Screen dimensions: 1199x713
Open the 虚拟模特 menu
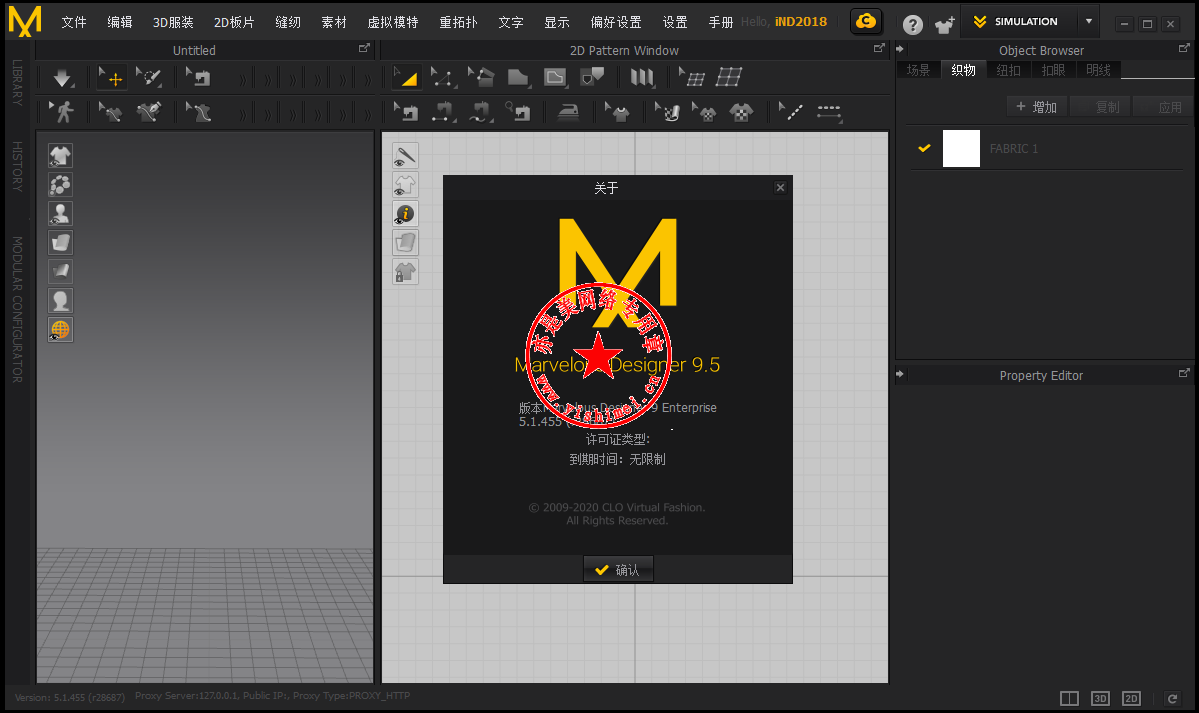393,22
